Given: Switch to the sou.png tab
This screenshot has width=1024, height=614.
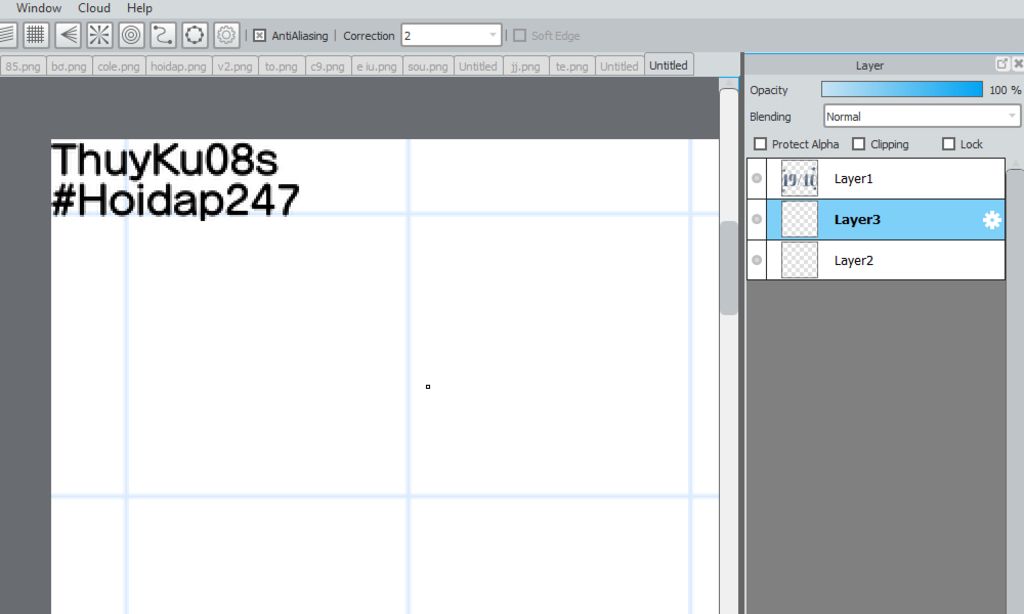Looking at the screenshot, I should [x=428, y=67].
